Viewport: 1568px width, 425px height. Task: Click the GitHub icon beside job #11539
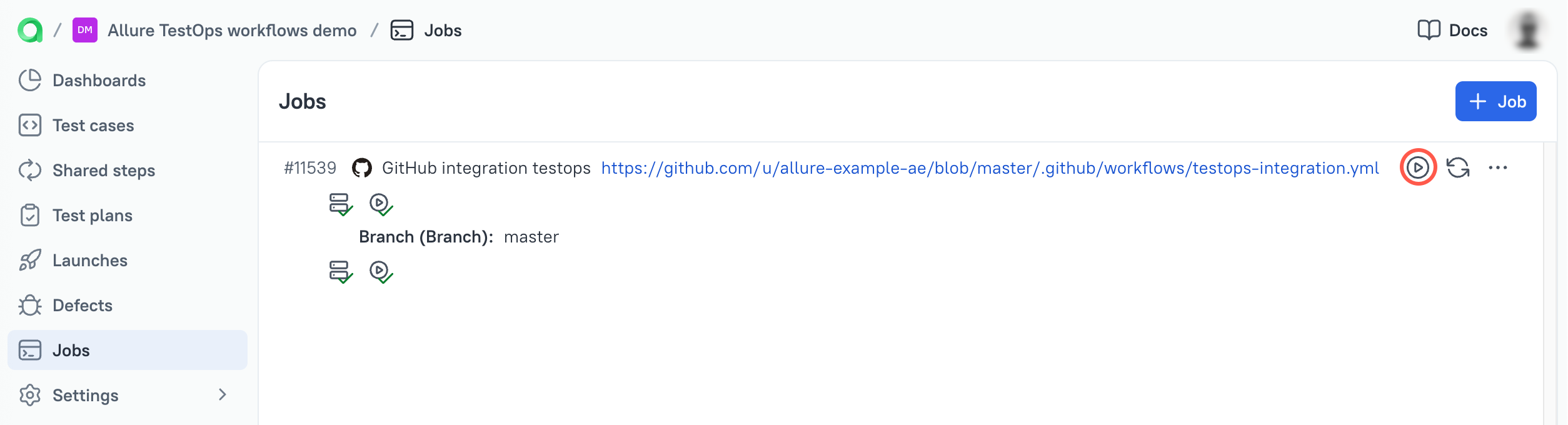pos(361,167)
